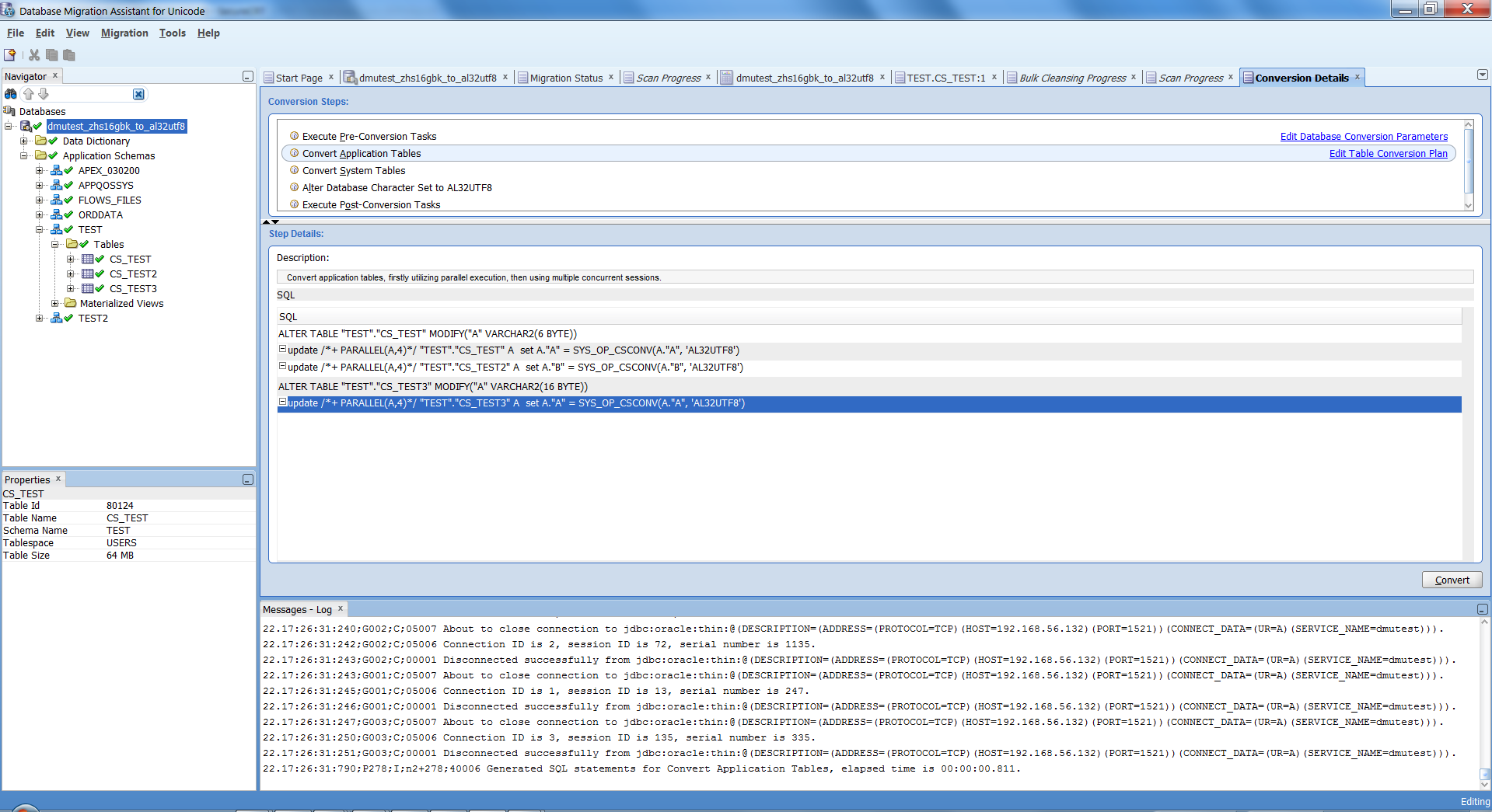Click the Navigator search input field
1492x812 pixels.
(92, 94)
